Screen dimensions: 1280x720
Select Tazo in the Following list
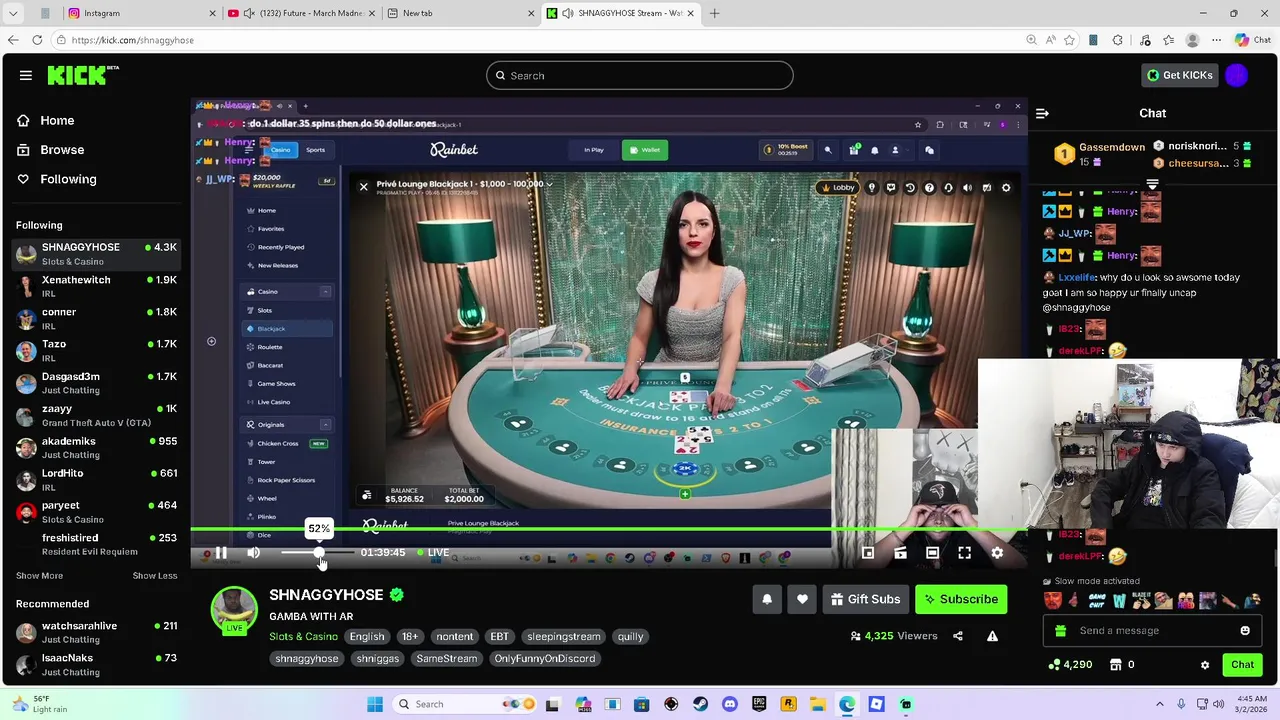[x=95, y=350]
